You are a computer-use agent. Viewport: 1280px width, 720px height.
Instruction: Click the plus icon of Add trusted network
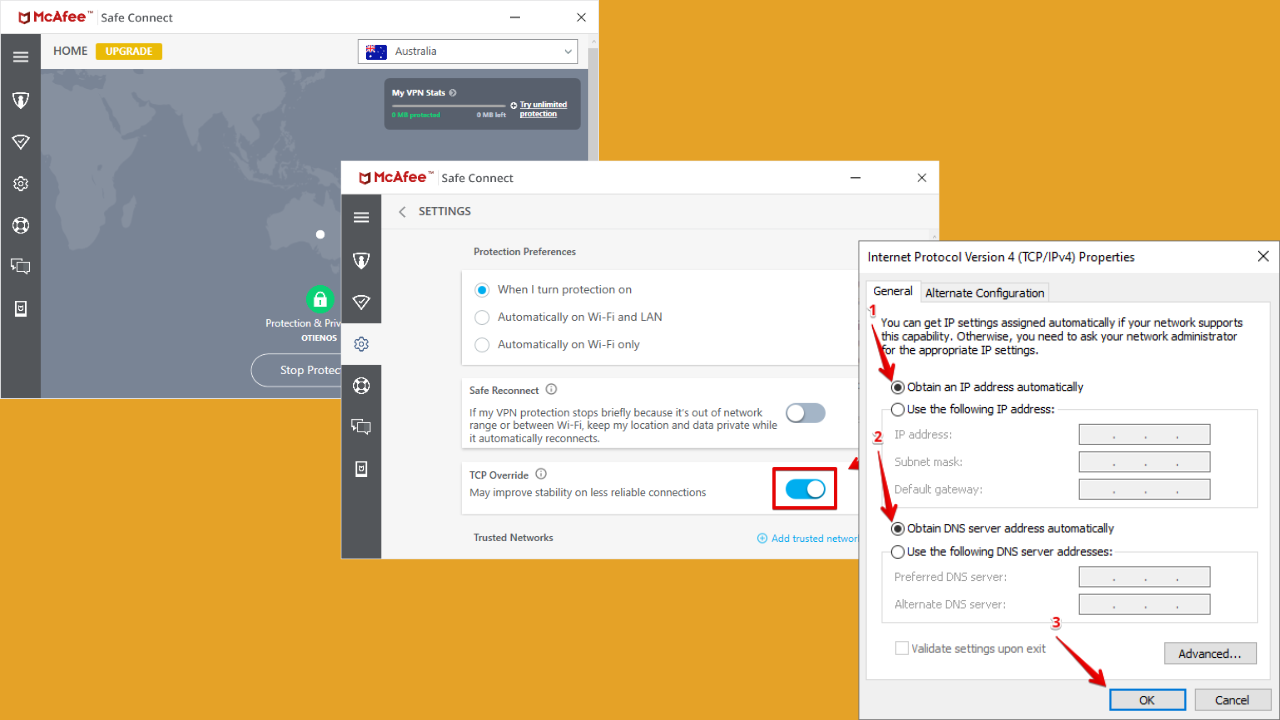762,538
